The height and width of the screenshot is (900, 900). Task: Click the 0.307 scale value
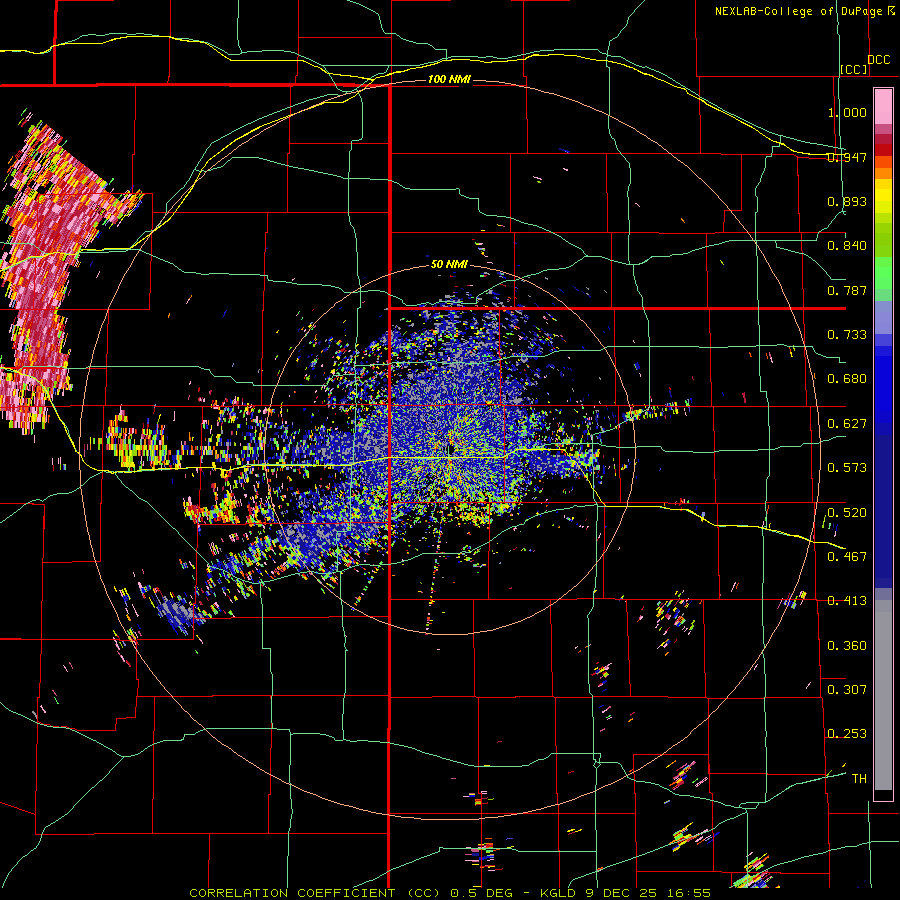tap(847, 690)
